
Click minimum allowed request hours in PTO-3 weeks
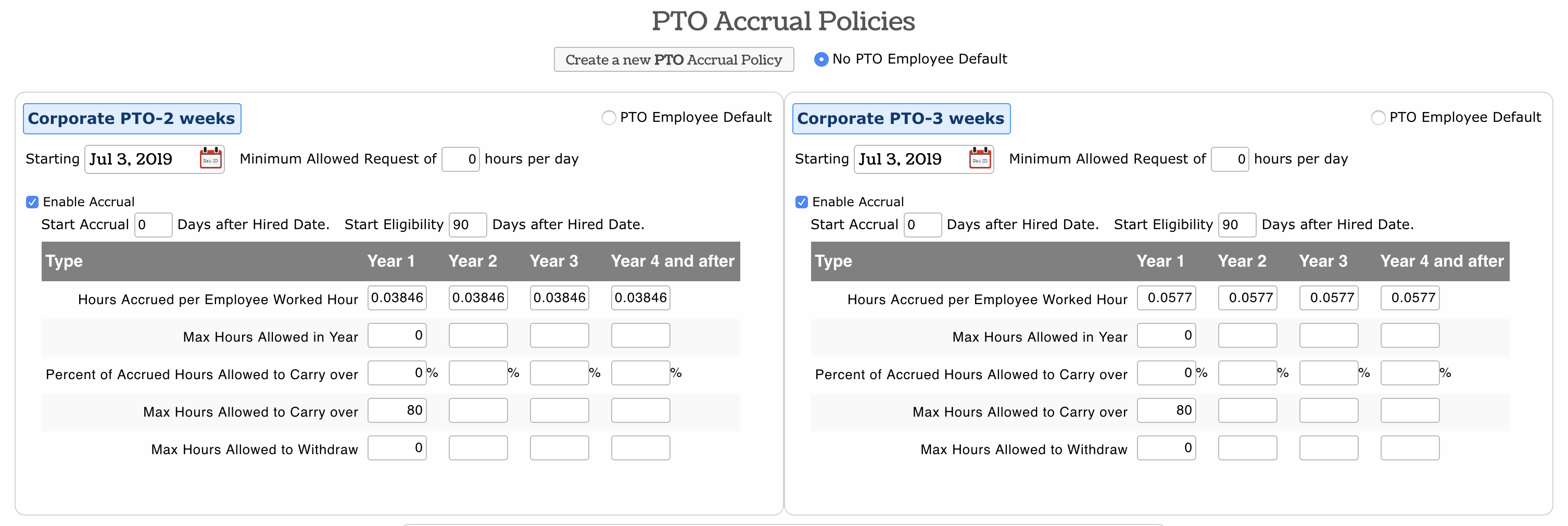coord(1230,159)
